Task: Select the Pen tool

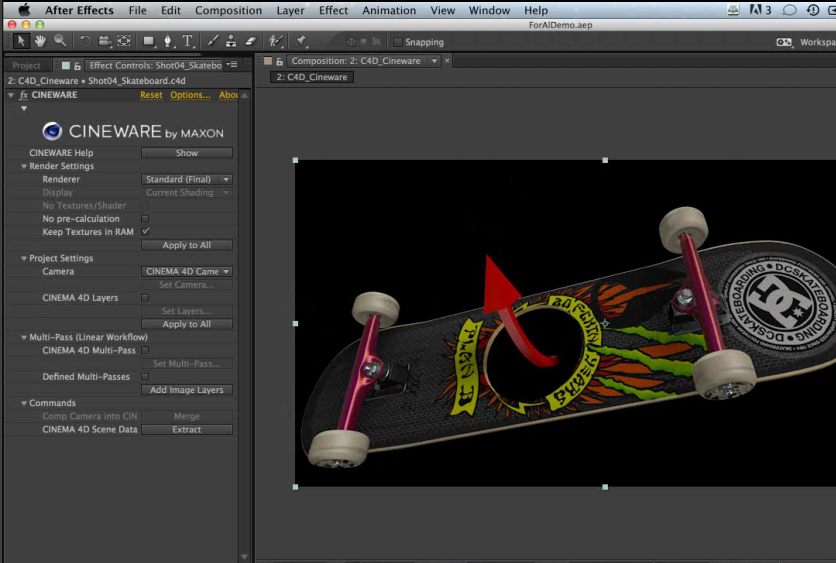Action: [x=168, y=41]
